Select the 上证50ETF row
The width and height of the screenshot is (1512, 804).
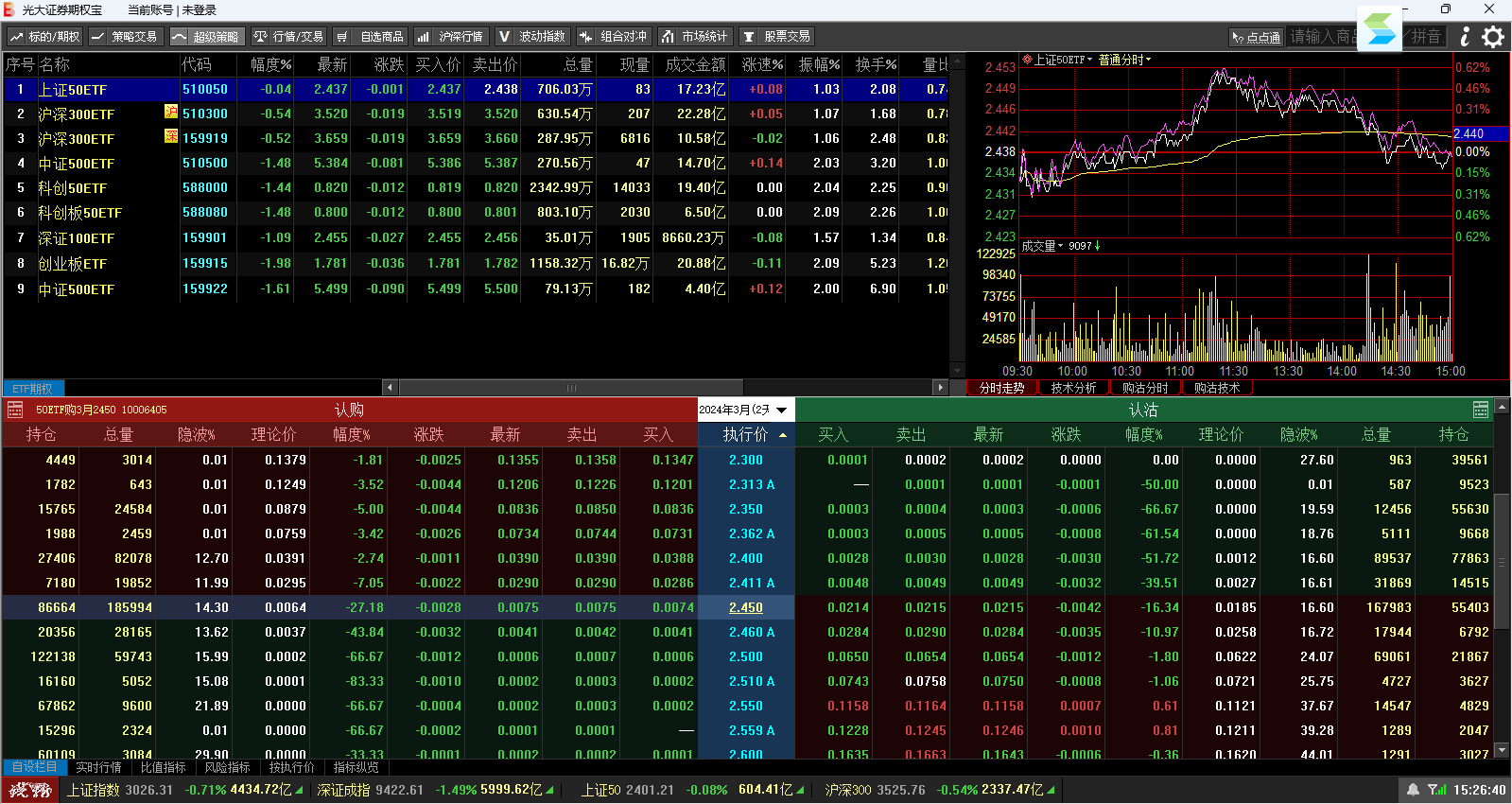tap(476, 89)
